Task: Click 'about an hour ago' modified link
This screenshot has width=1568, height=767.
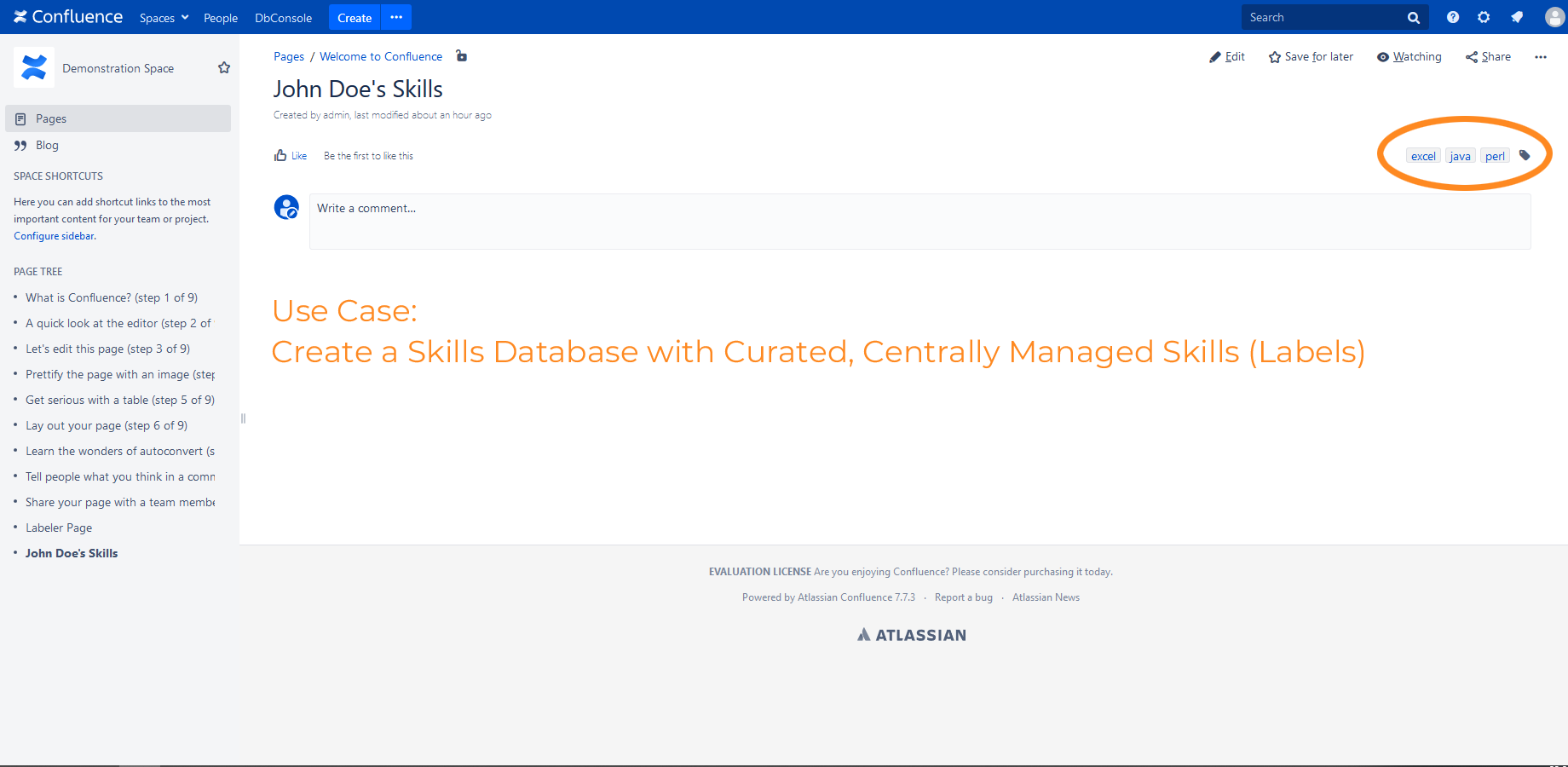Action: point(452,115)
